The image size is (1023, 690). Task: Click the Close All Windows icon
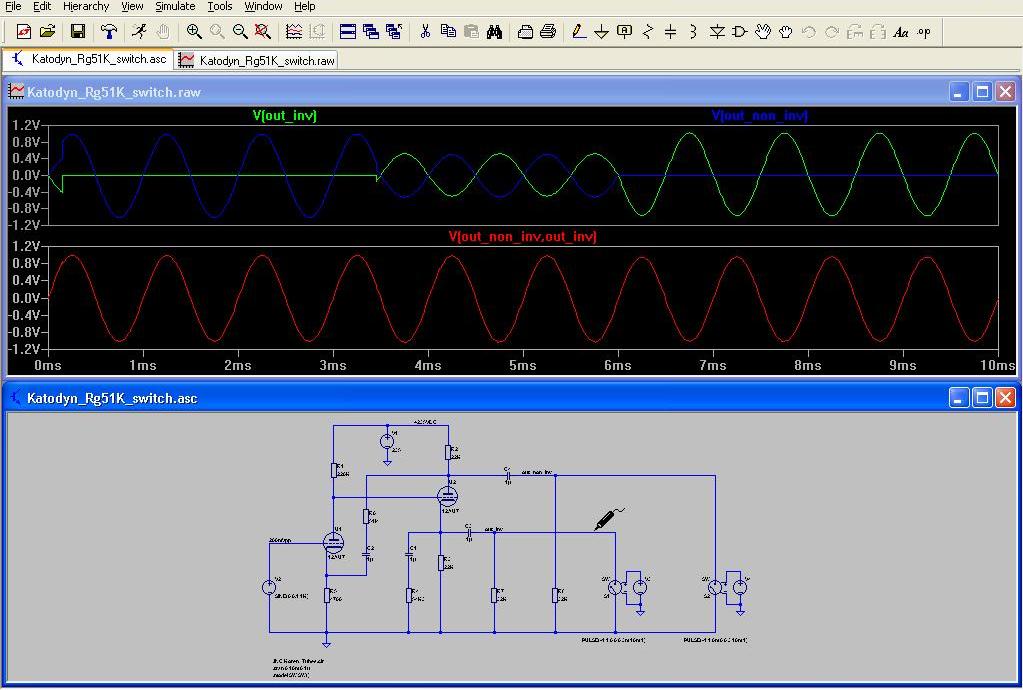[393, 31]
